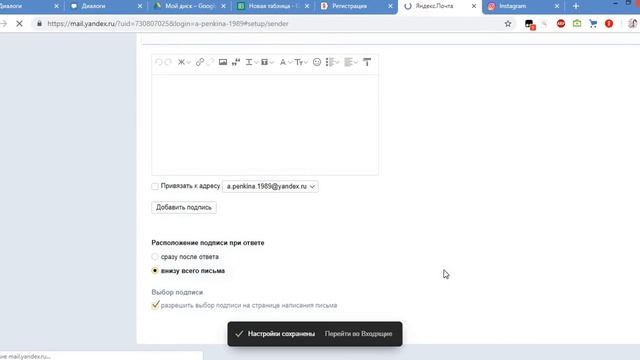Click the lock icon in address bar
The image size is (640, 360).
click(x=39, y=24)
